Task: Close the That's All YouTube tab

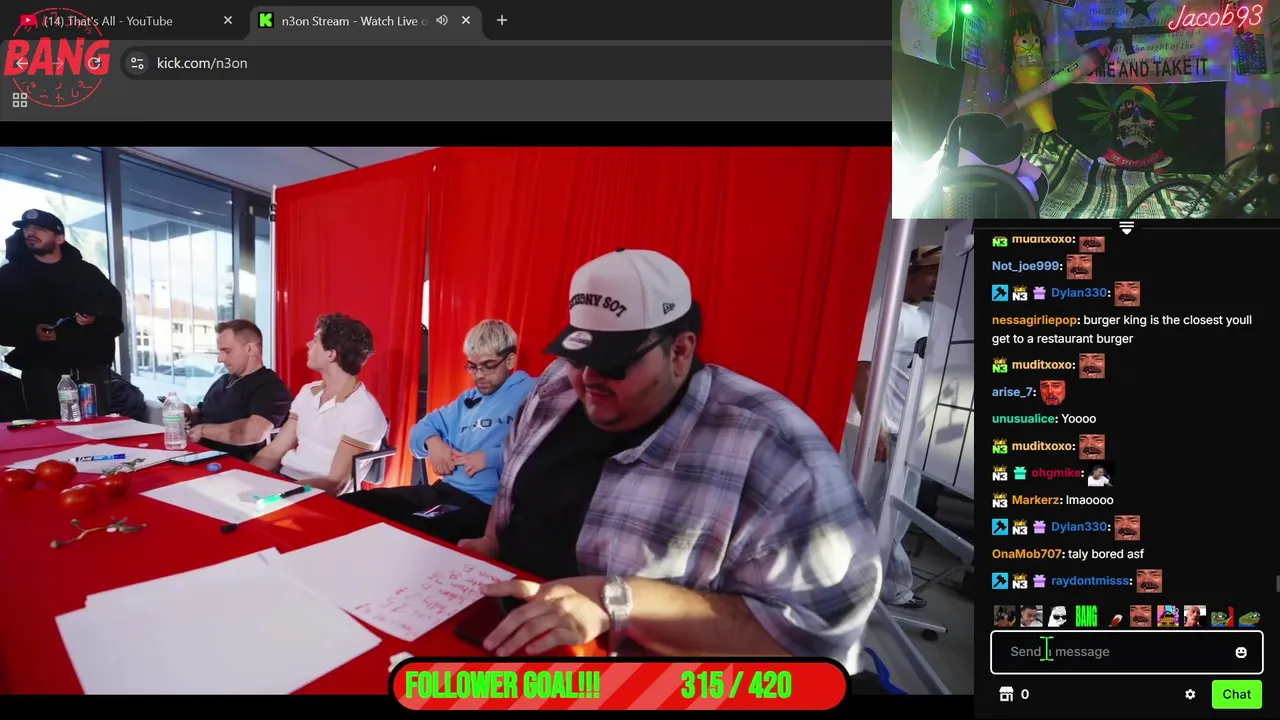Action: tap(227, 20)
